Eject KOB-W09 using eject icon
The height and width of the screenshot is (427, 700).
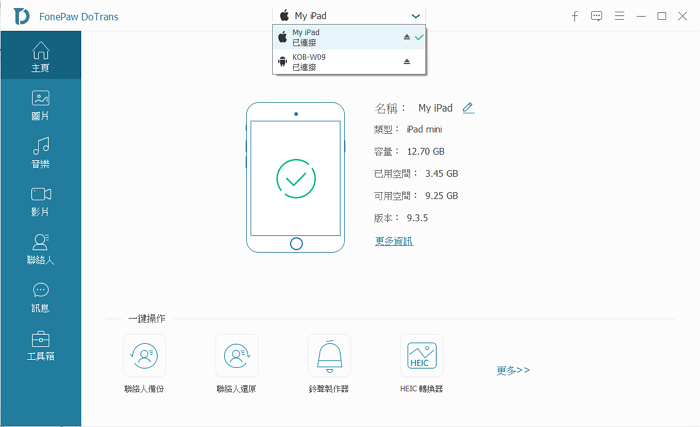click(x=407, y=62)
